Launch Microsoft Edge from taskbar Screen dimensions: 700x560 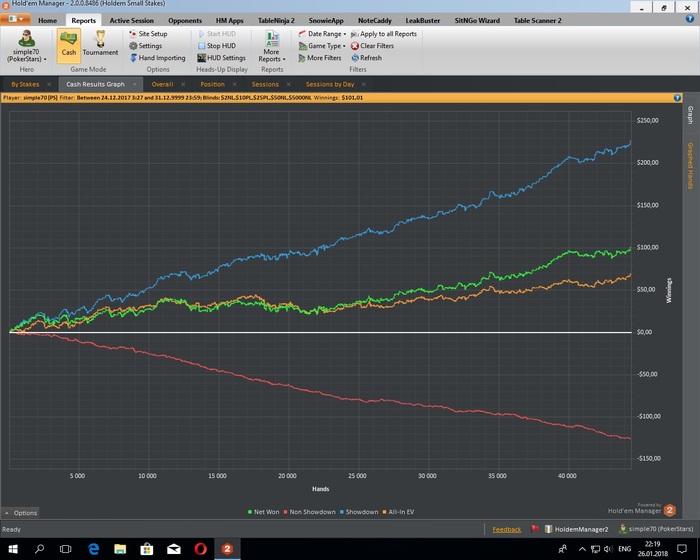tap(93, 548)
